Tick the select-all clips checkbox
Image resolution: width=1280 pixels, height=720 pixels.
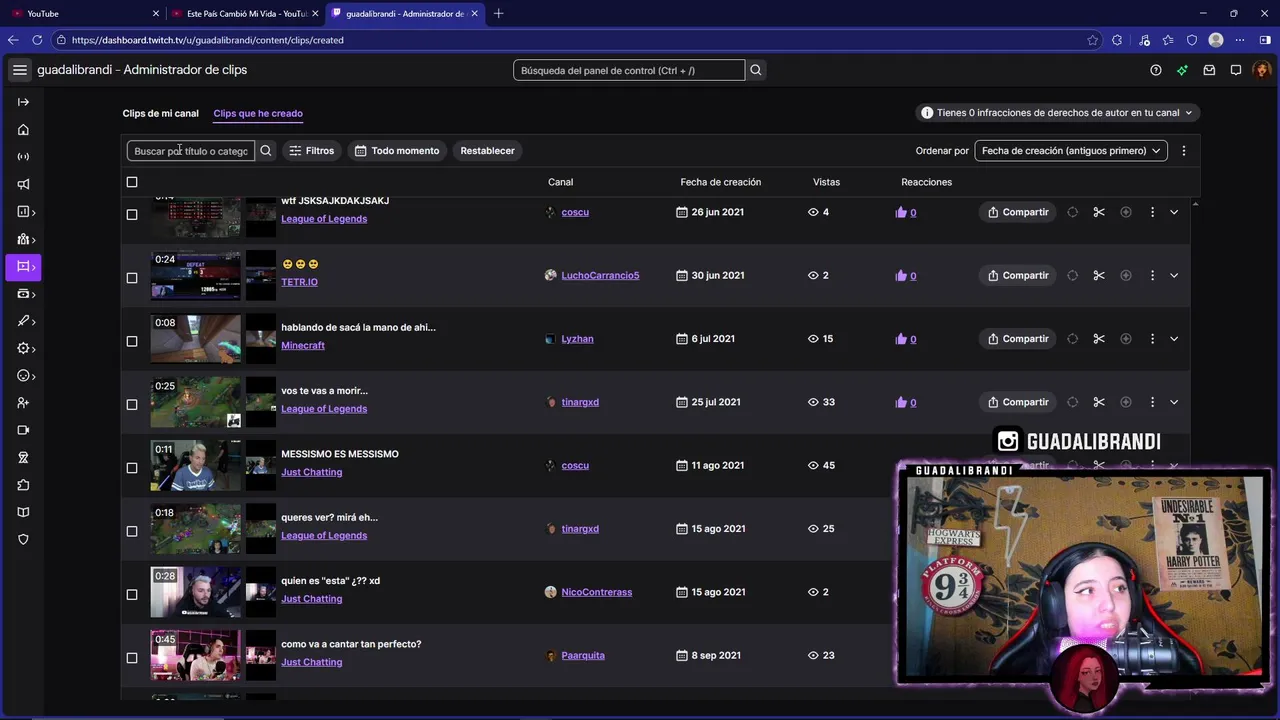point(132,182)
